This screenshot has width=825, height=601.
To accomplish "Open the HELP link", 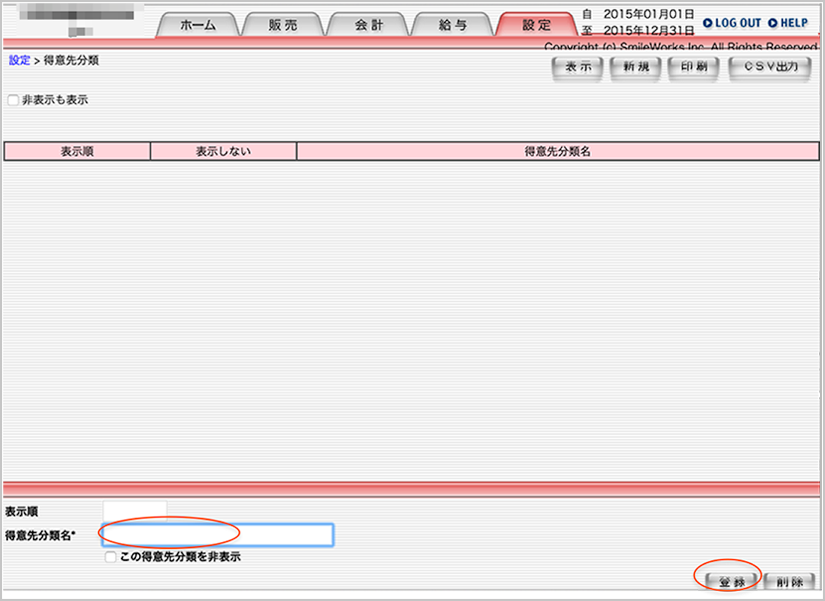I will pos(788,23).
